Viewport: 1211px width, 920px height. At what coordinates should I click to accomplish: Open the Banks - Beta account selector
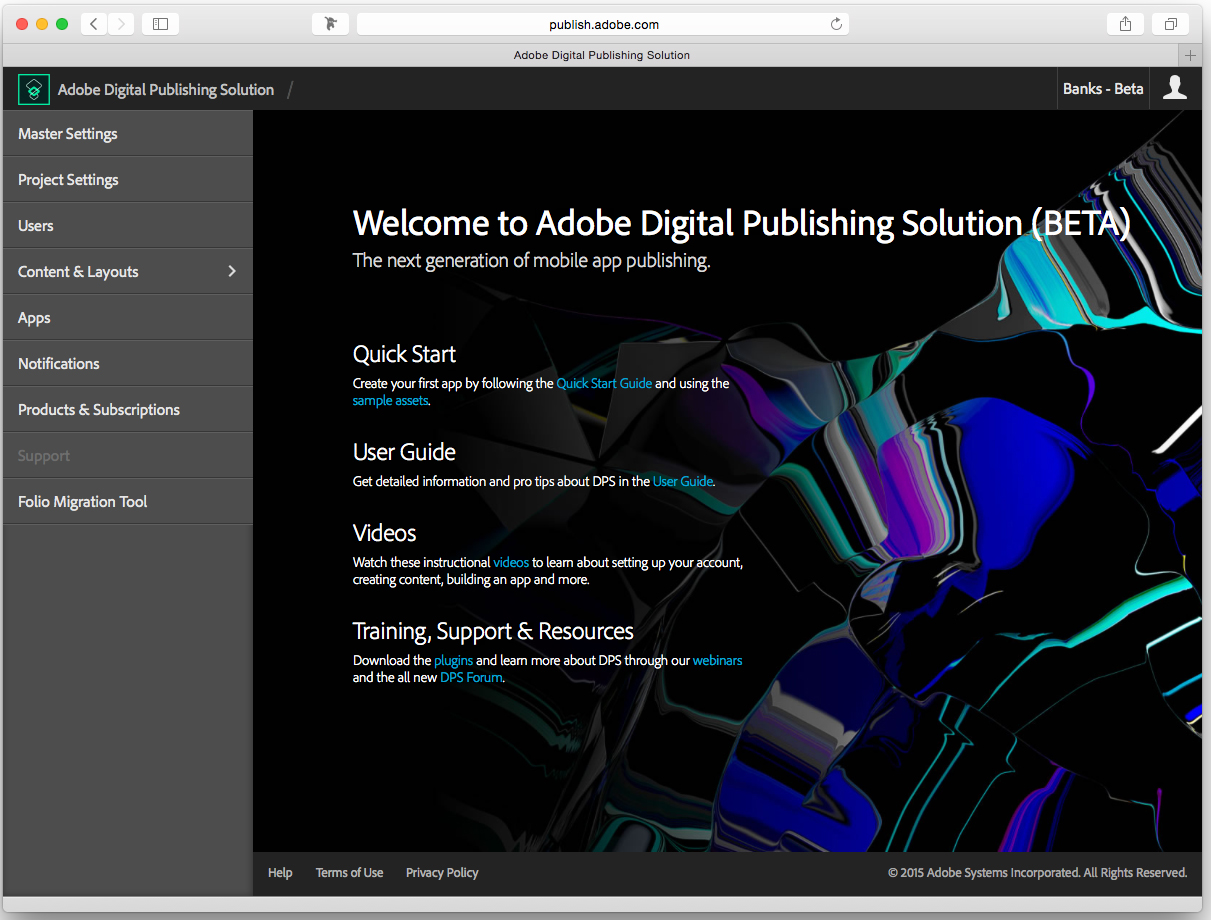[x=1103, y=89]
